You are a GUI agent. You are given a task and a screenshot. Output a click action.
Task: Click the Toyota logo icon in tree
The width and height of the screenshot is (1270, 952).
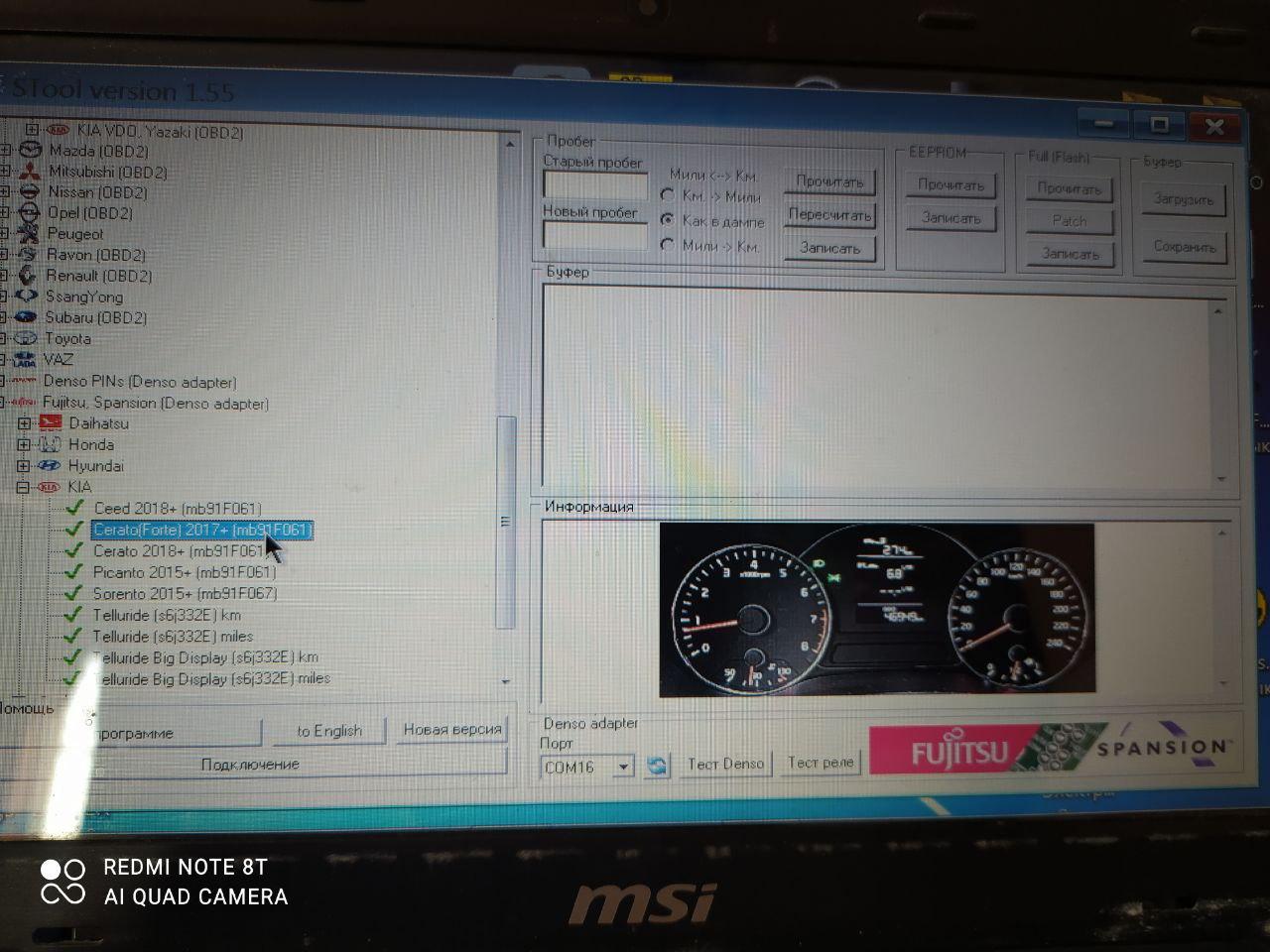pos(26,338)
